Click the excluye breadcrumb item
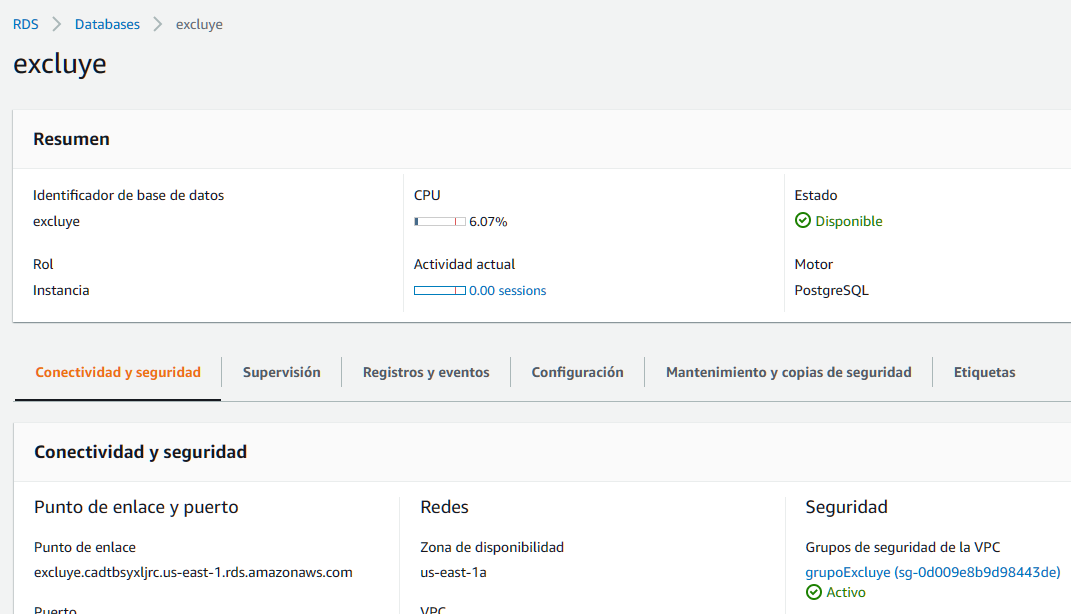The height and width of the screenshot is (614, 1071). click(198, 23)
